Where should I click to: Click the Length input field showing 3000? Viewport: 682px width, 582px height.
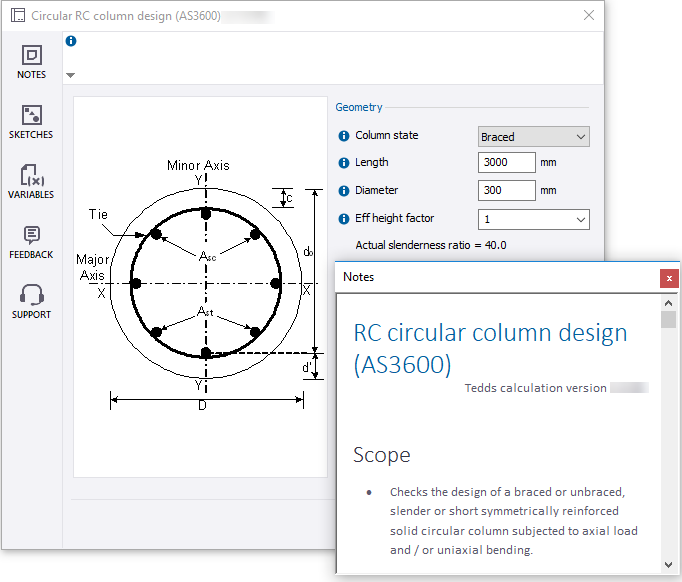(506, 163)
